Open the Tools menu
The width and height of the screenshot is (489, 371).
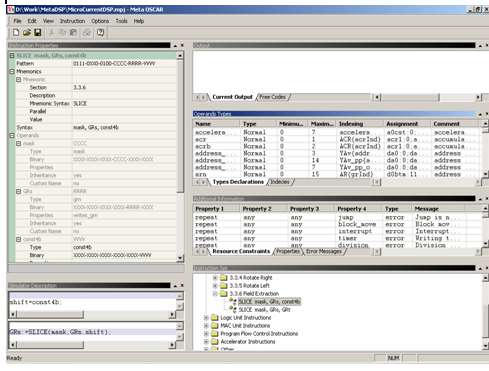coord(121,21)
